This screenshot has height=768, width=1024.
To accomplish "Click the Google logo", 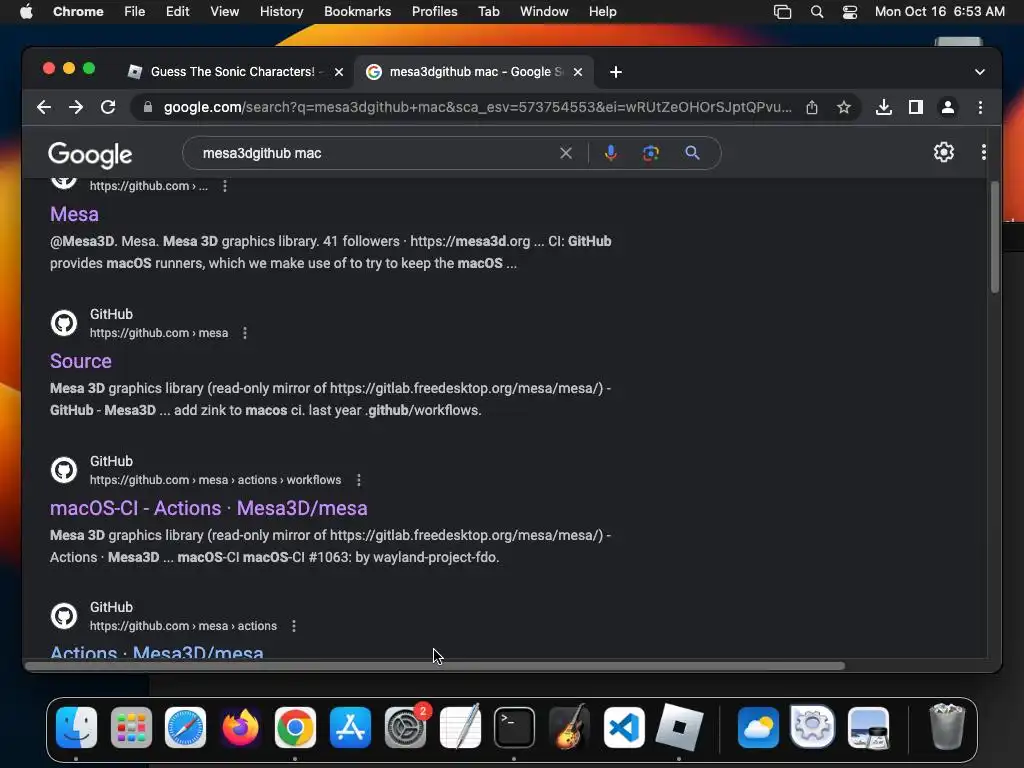I will click(x=90, y=154).
